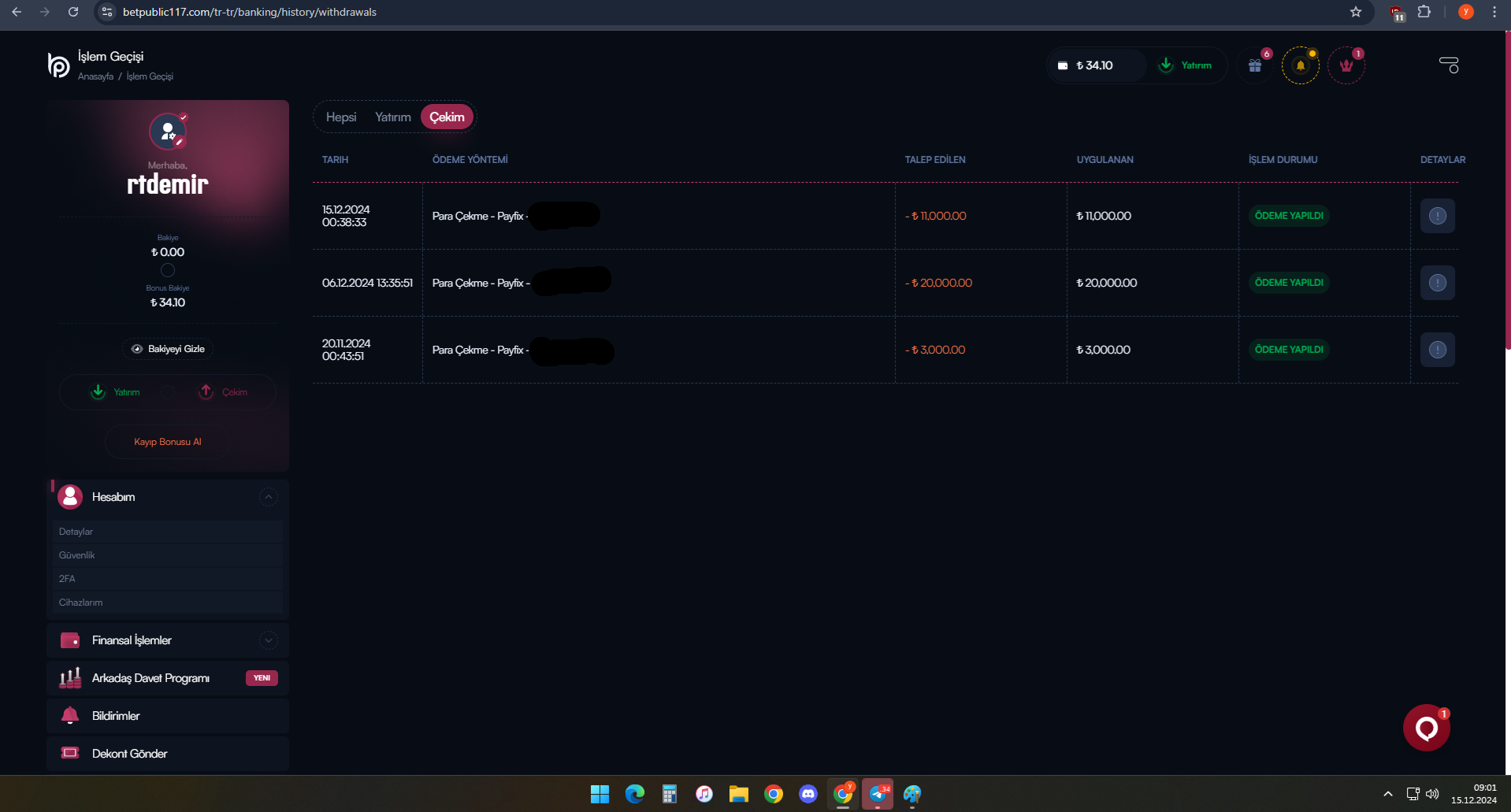Click the Anasayfa breadcrumb link
This screenshot has height=812, width=1511.
tap(95, 76)
